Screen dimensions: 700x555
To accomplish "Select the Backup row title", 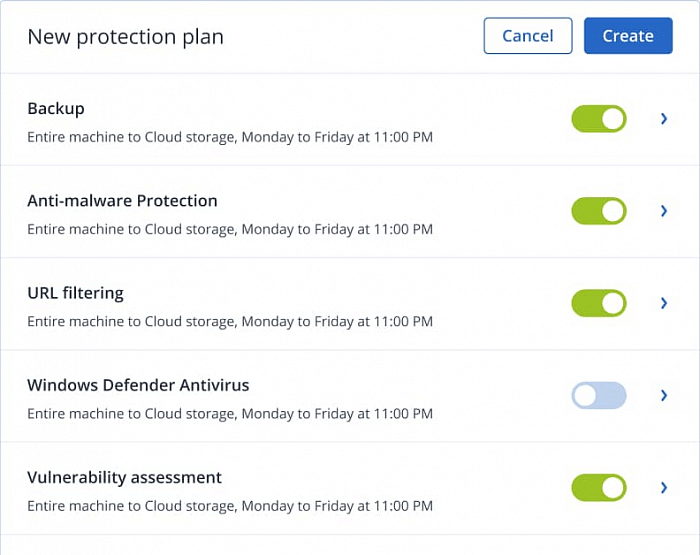I will click(56, 108).
